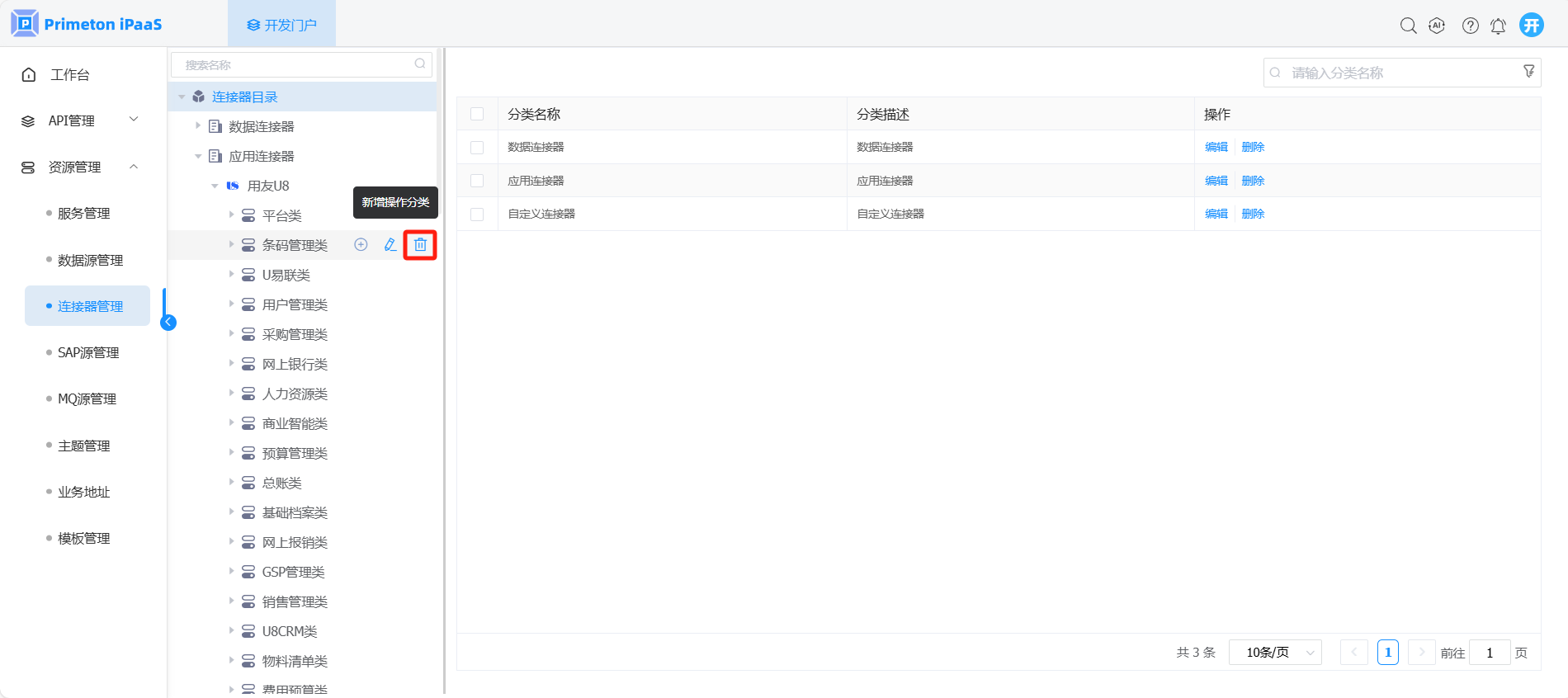Check the 数据连接器 row checkbox
This screenshot has height=698, width=1568.
pos(477,148)
